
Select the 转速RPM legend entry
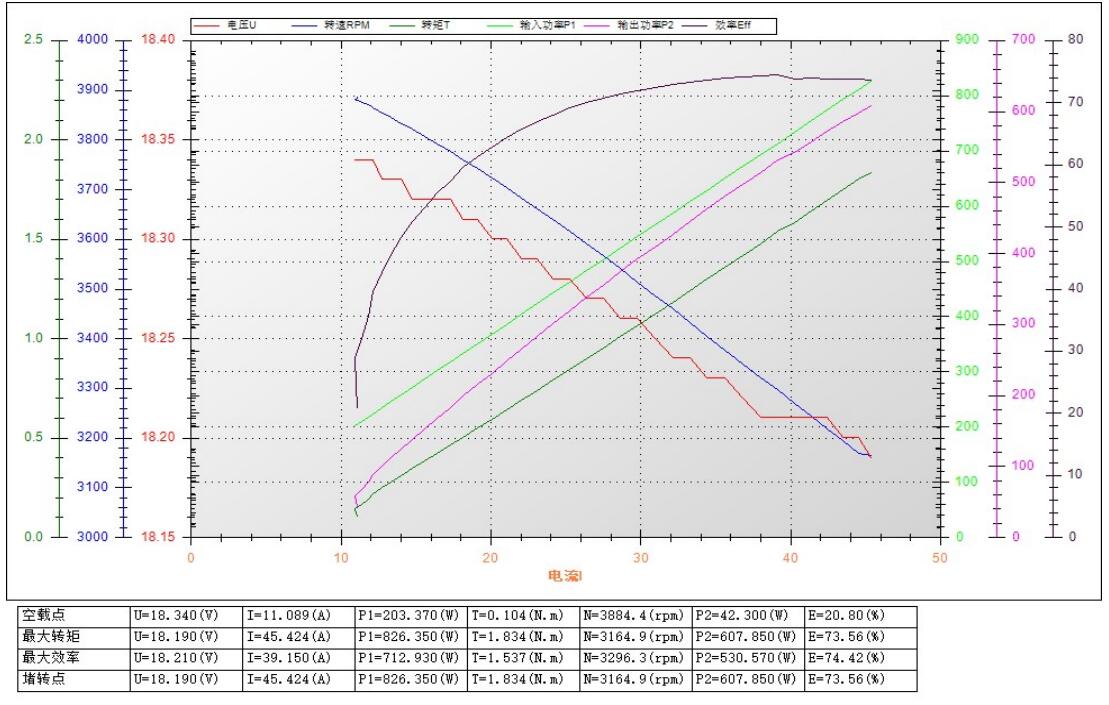pos(347,25)
